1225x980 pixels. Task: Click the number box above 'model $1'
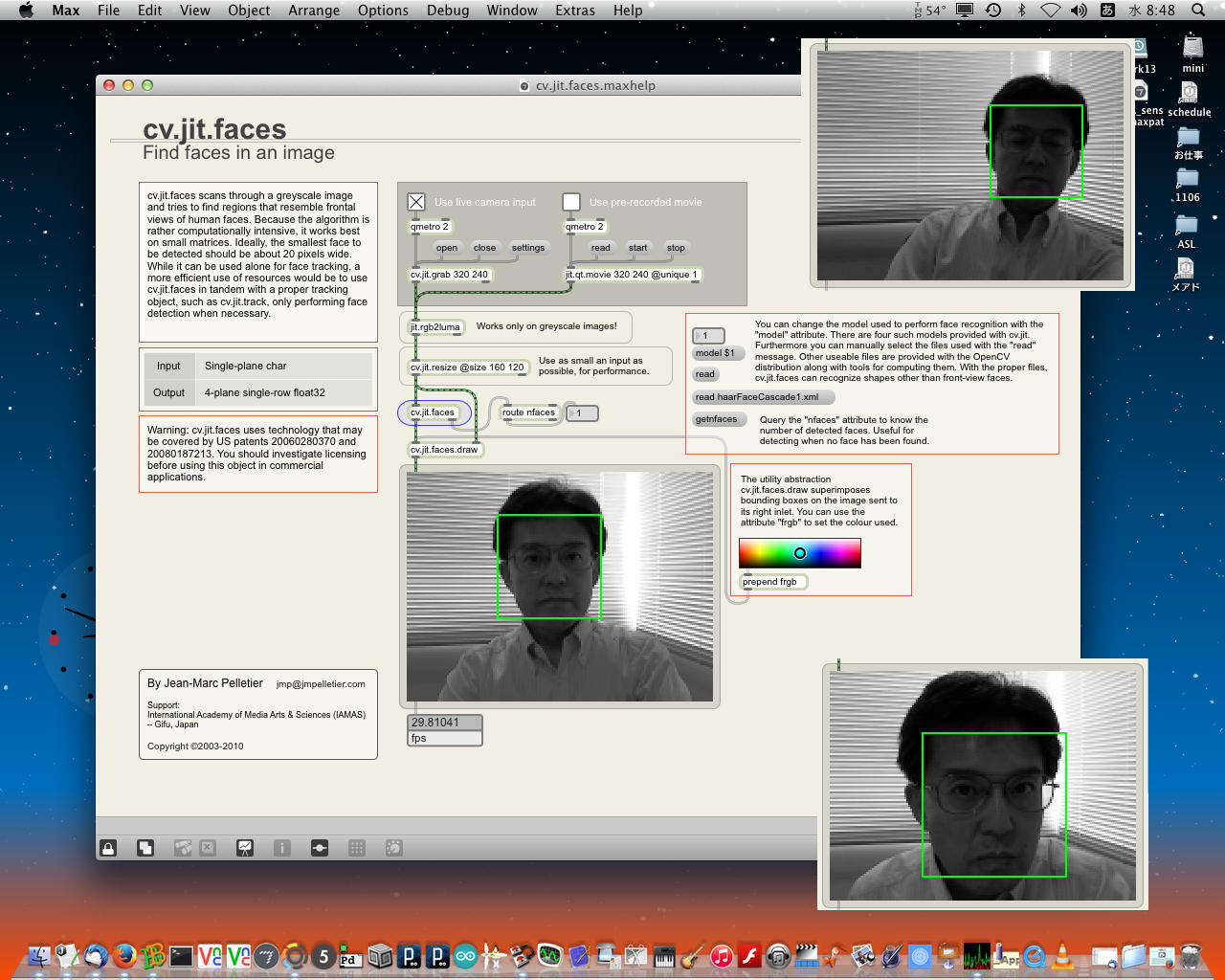pyautogui.click(x=709, y=336)
